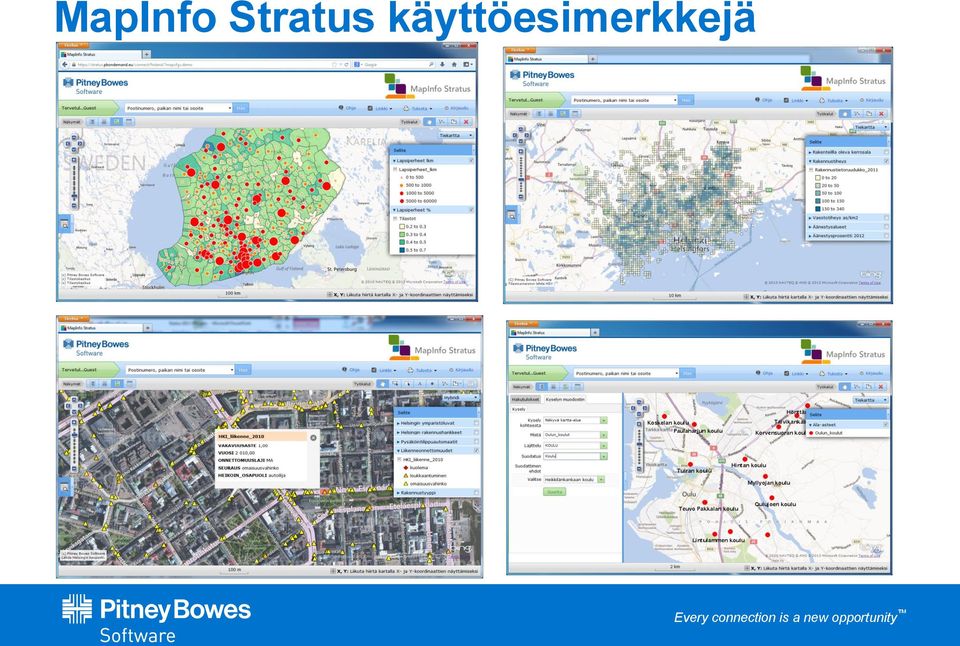
Task: Switch to Hakutulokset tab
Action: (525, 399)
